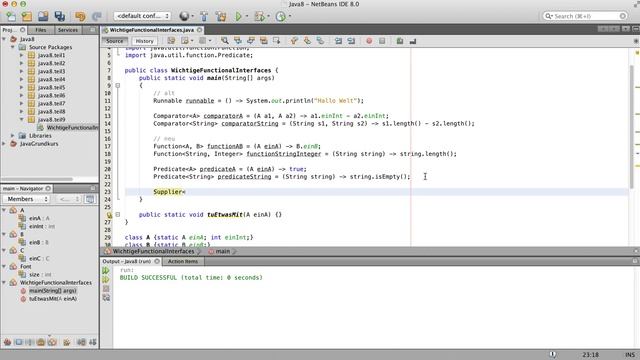
Task: Click the Stop Macro Recording icon
Action: pyautogui.click(x=382, y=41)
